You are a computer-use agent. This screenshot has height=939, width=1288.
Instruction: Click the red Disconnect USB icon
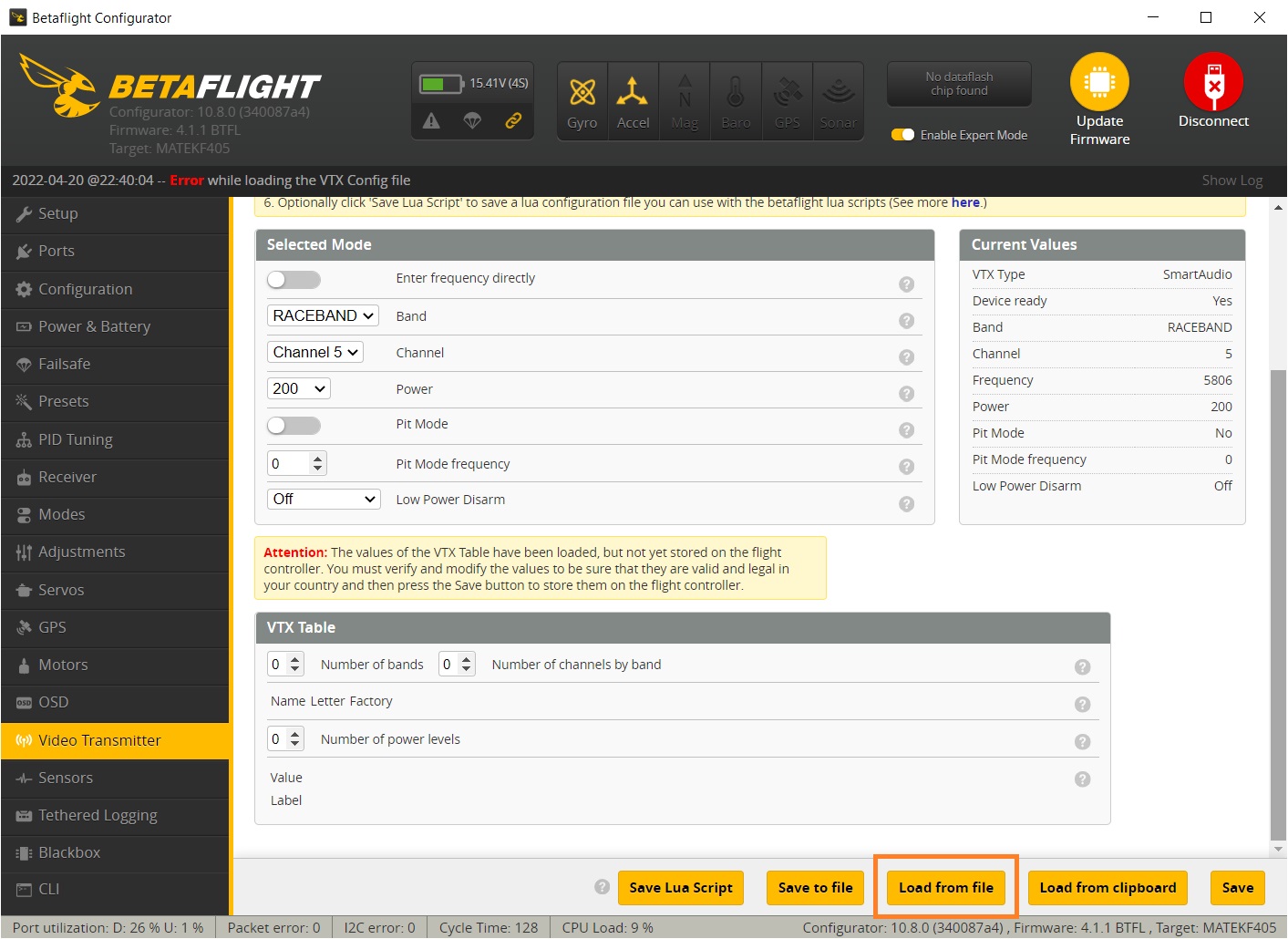point(1213,81)
